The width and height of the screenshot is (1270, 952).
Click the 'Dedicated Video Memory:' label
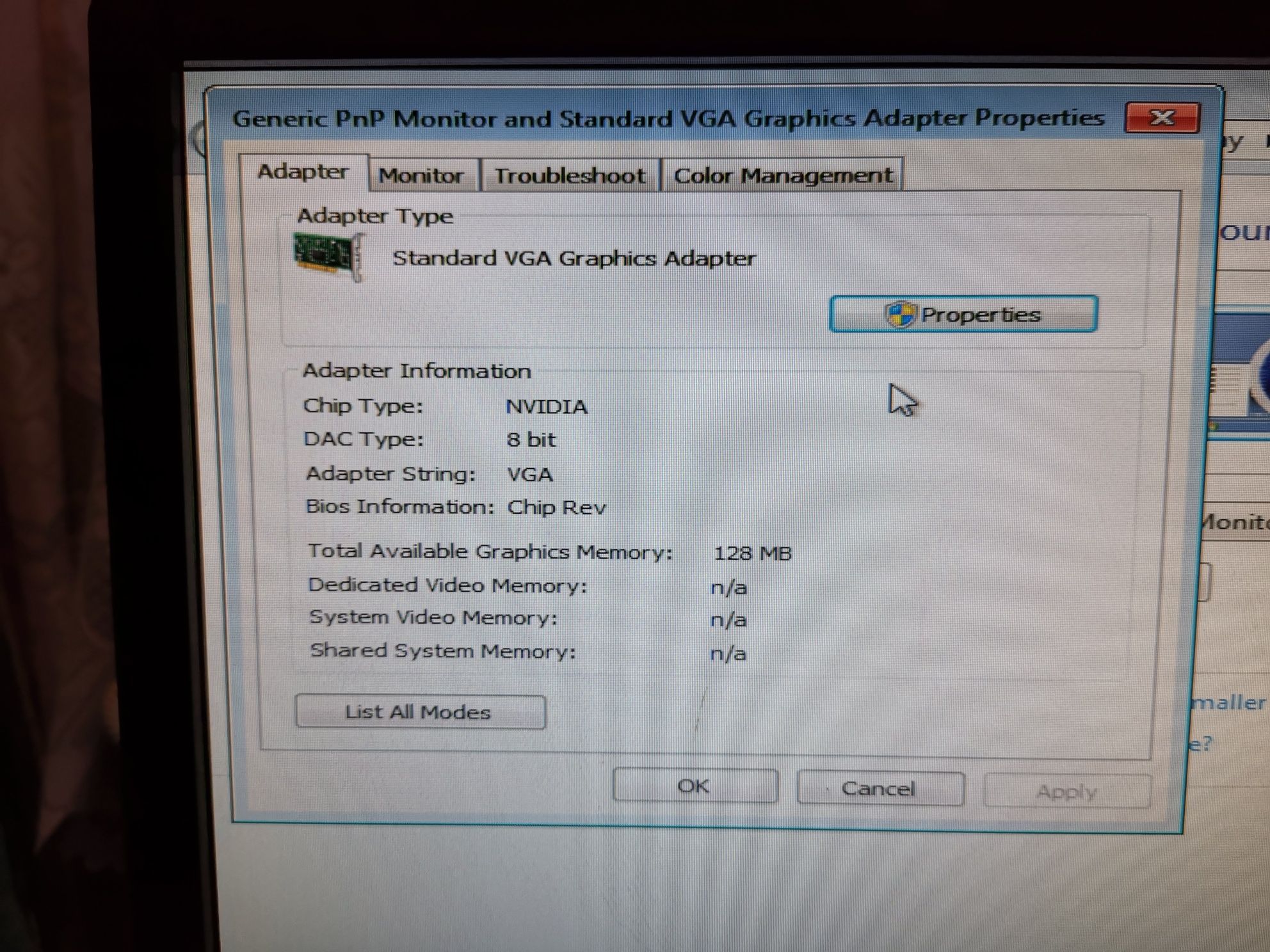pos(447,585)
